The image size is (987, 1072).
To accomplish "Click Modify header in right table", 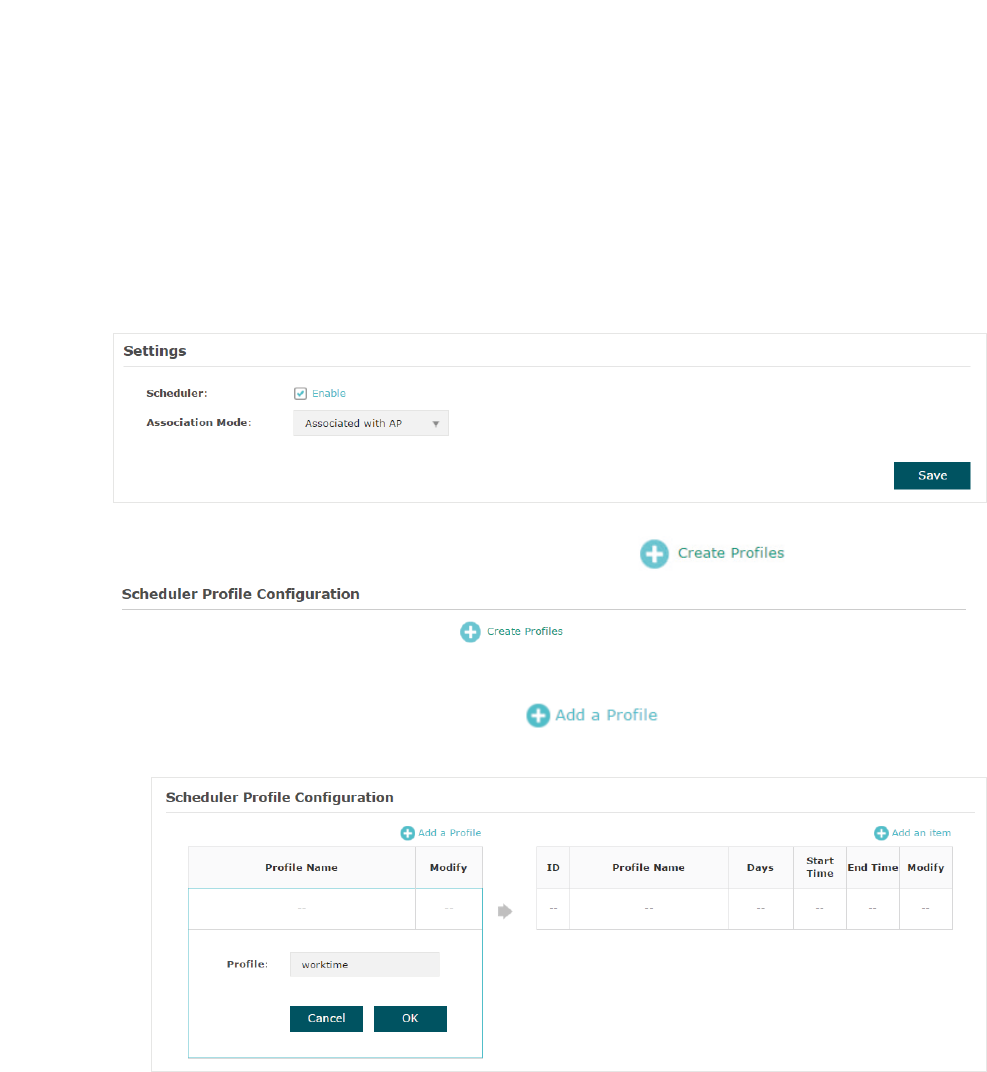I will click(925, 868).
